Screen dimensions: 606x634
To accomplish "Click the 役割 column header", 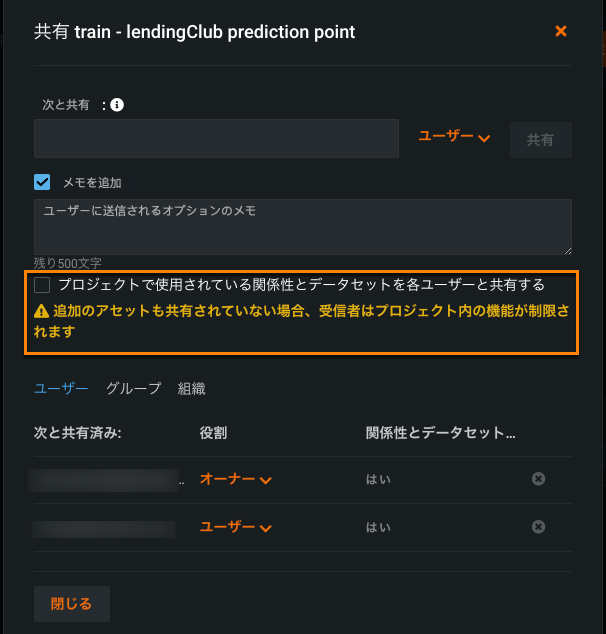I will (x=213, y=433).
